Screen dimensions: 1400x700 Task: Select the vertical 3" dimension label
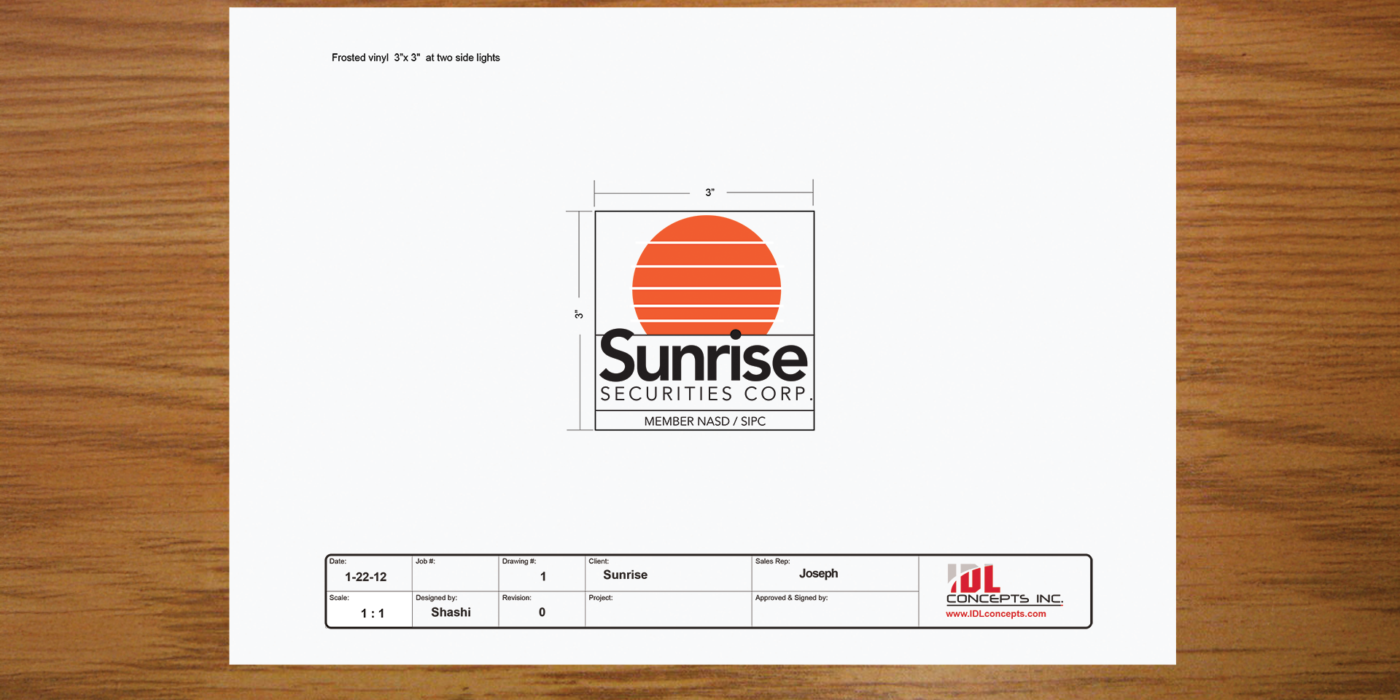[579, 314]
